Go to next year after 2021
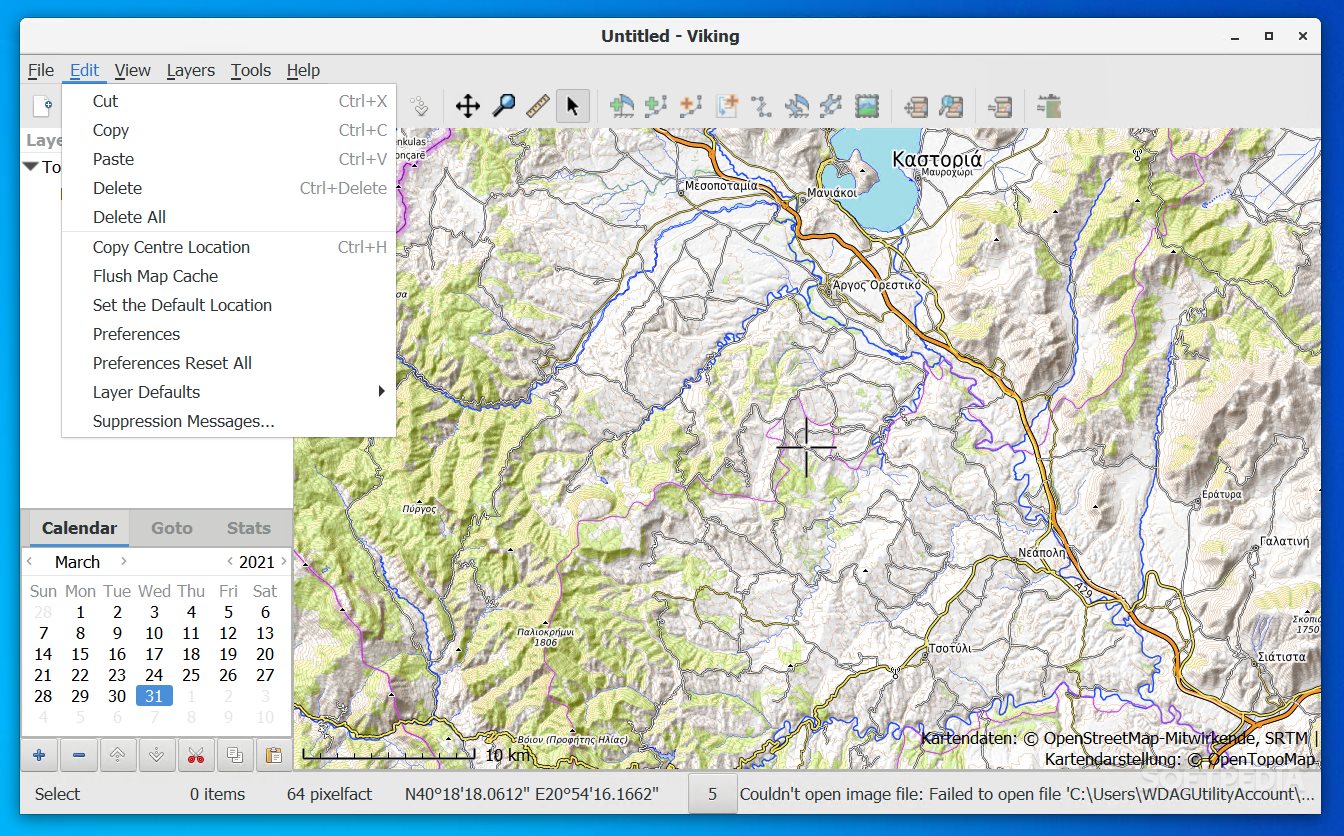The width and height of the screenshot is (1344, 836). (x=284, y=561)
